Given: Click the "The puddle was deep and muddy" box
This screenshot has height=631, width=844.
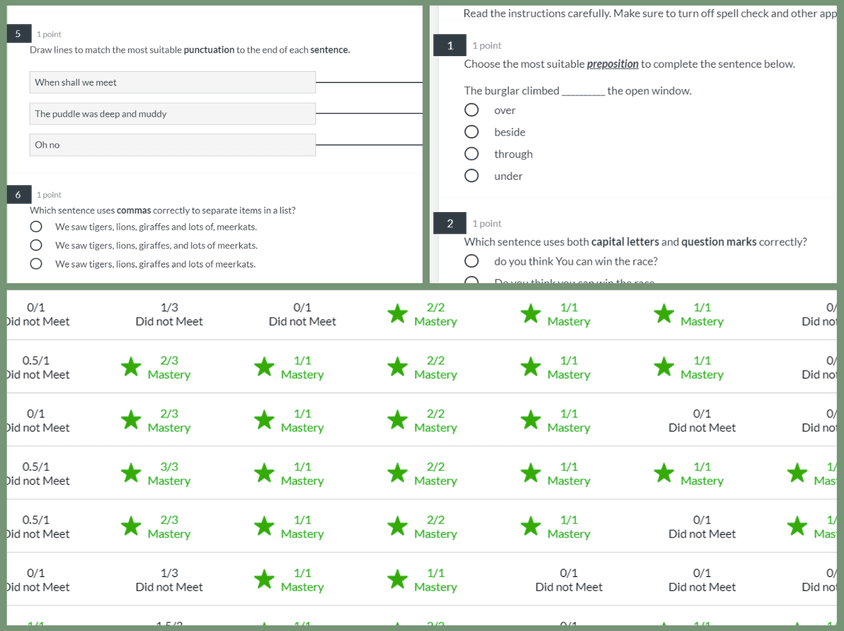Looking at the screenshot, I should tap(173, 114).
